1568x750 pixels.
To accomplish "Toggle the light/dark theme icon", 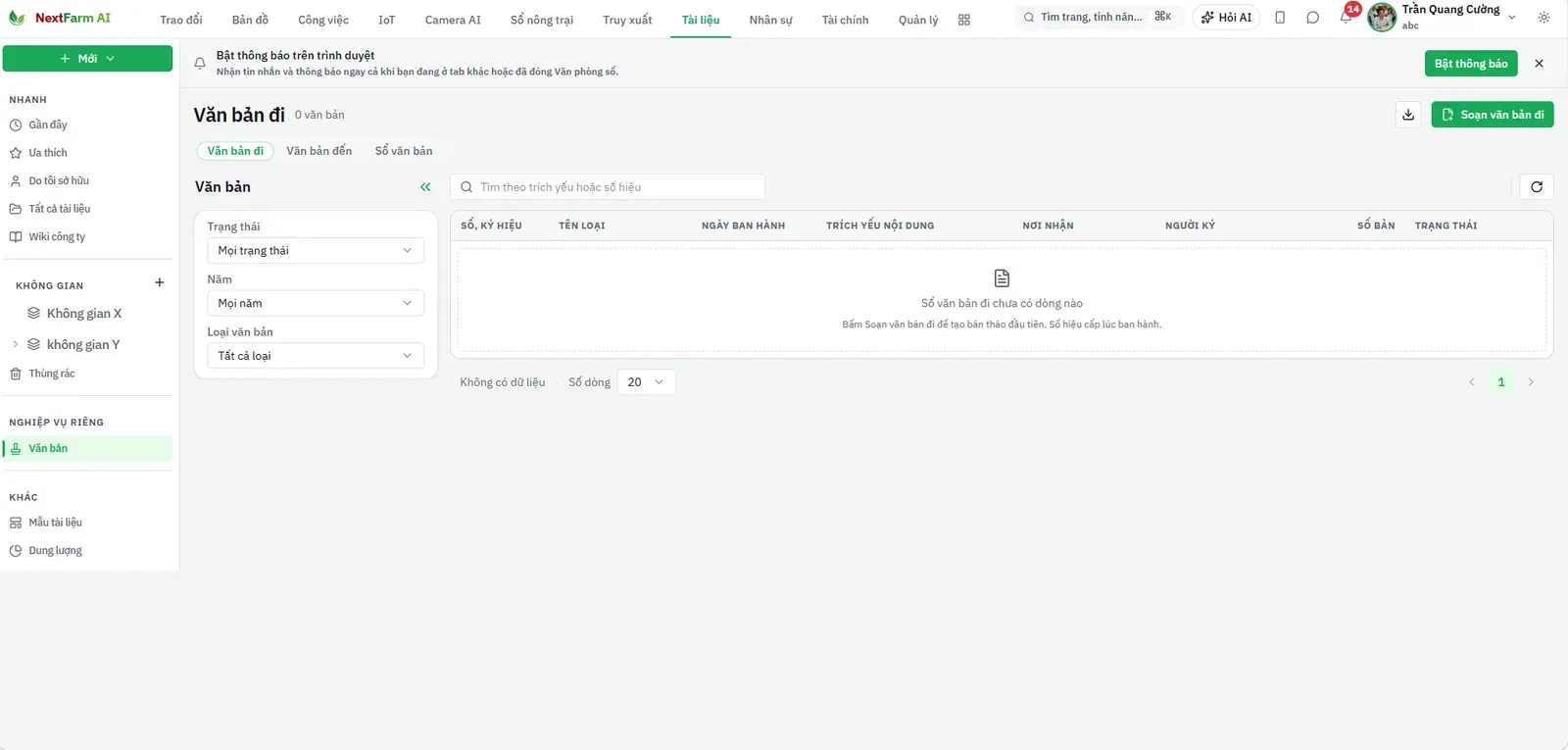I will 1544,18.
